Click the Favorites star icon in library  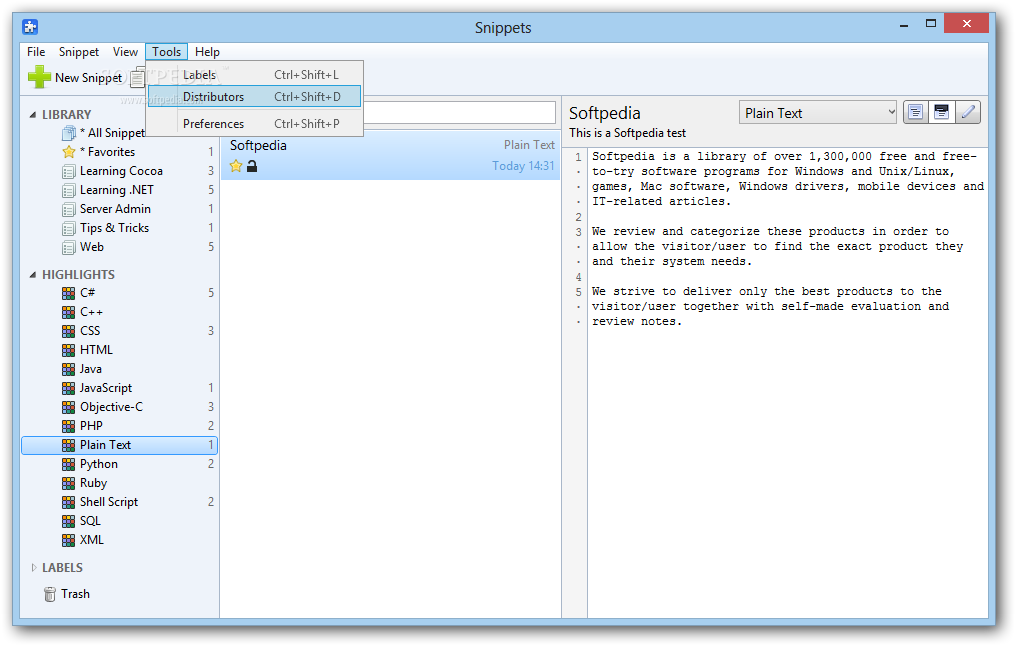[x=69, y=152]
